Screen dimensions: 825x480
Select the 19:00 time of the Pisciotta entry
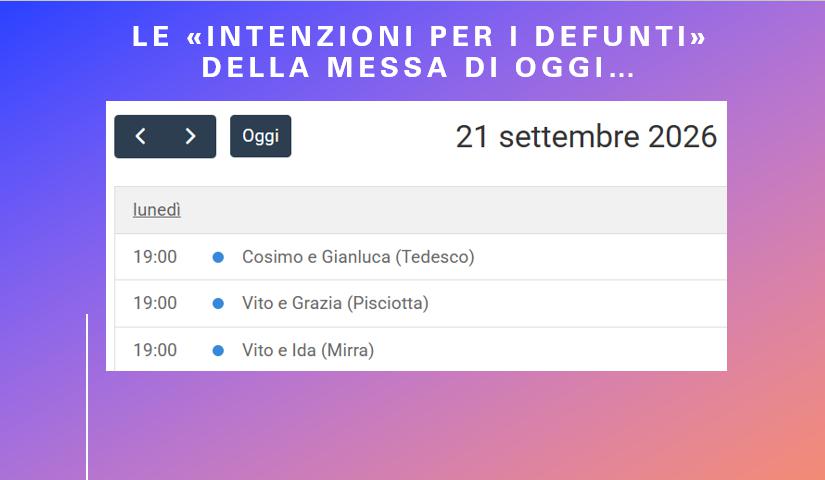pos(155,303)
